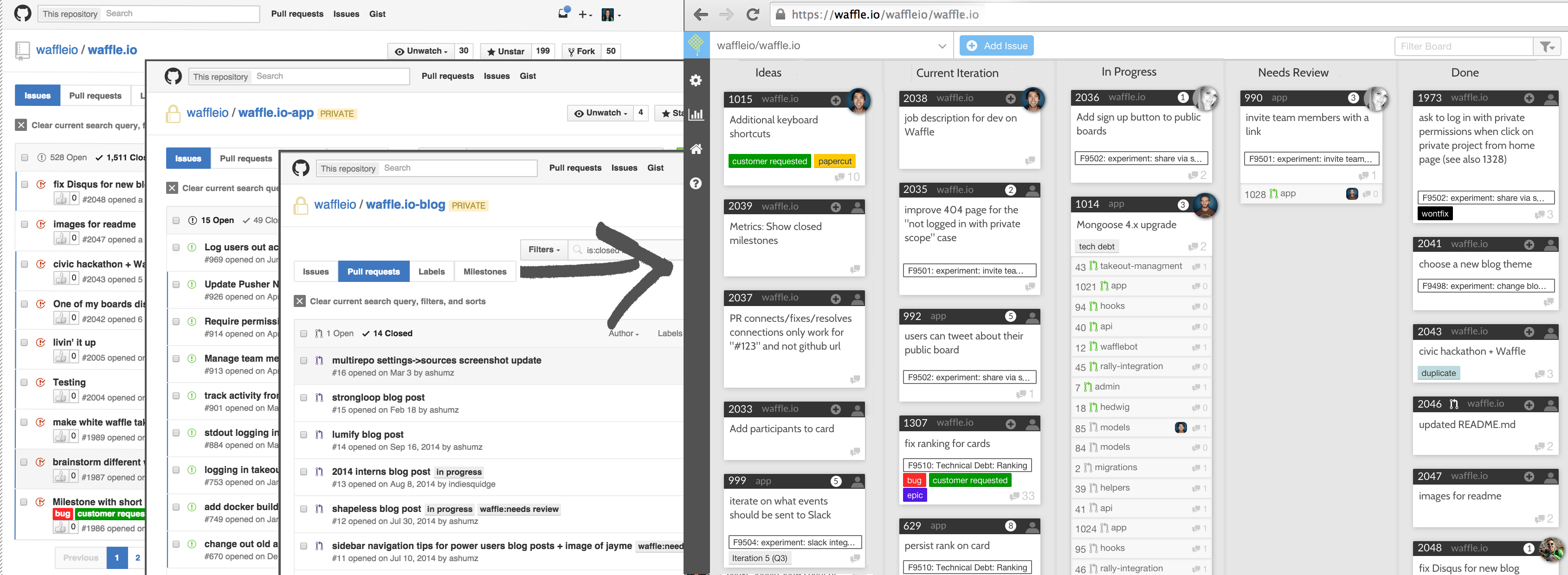
Task: Show the 14 Closed pull requests link
Action: tap(387, 333)
